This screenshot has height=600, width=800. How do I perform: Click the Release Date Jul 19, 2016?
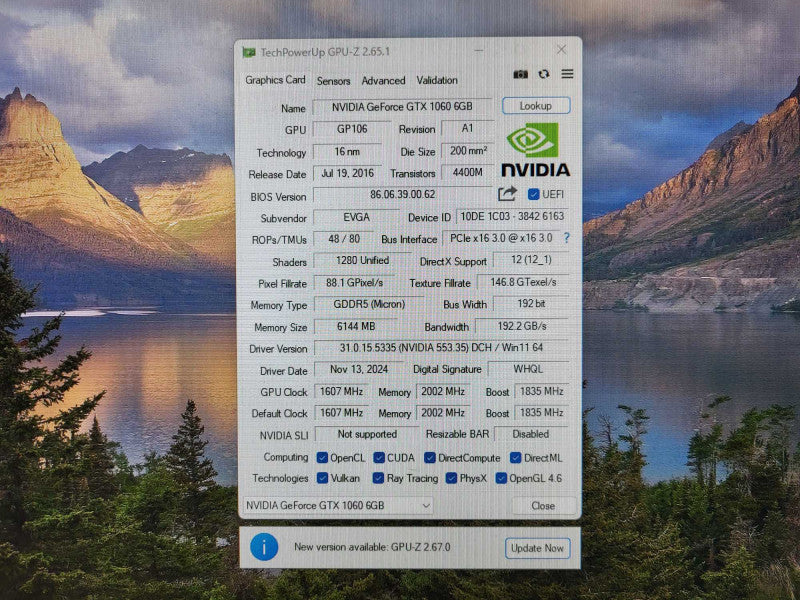[347, 173]
